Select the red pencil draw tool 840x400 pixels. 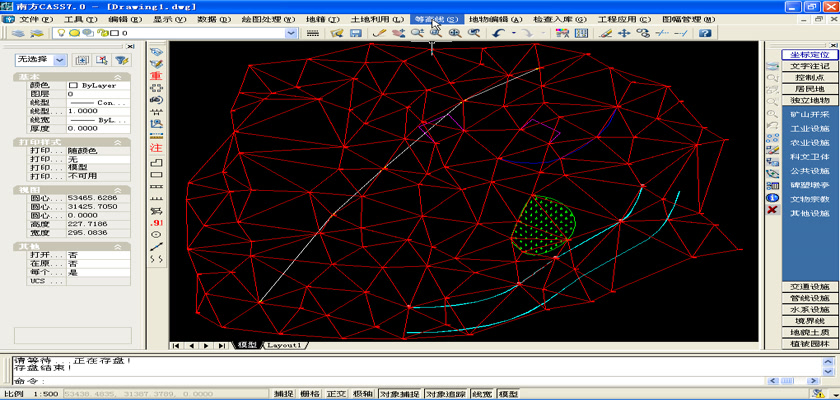tap(379, 33)
